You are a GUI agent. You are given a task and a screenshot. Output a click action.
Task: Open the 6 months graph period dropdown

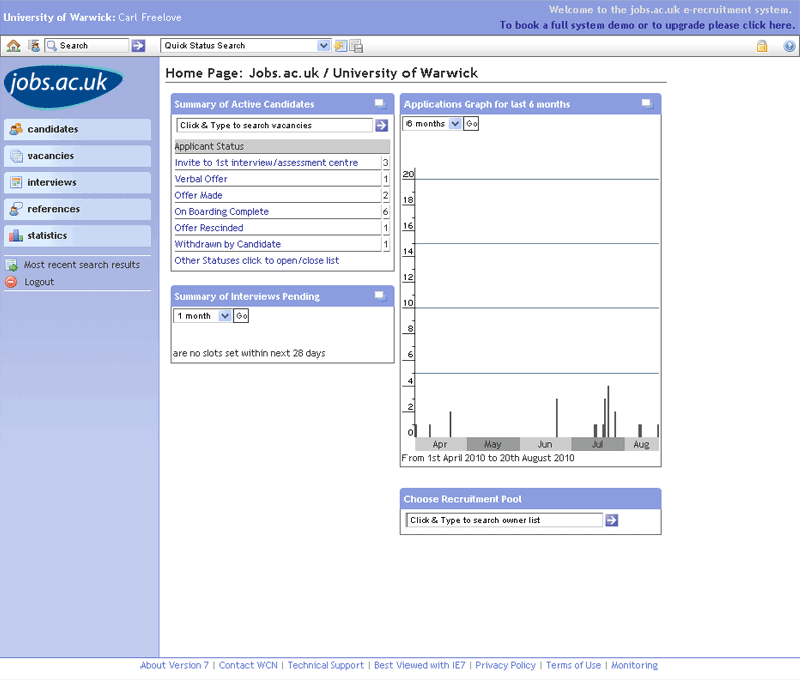click(455, 124)
